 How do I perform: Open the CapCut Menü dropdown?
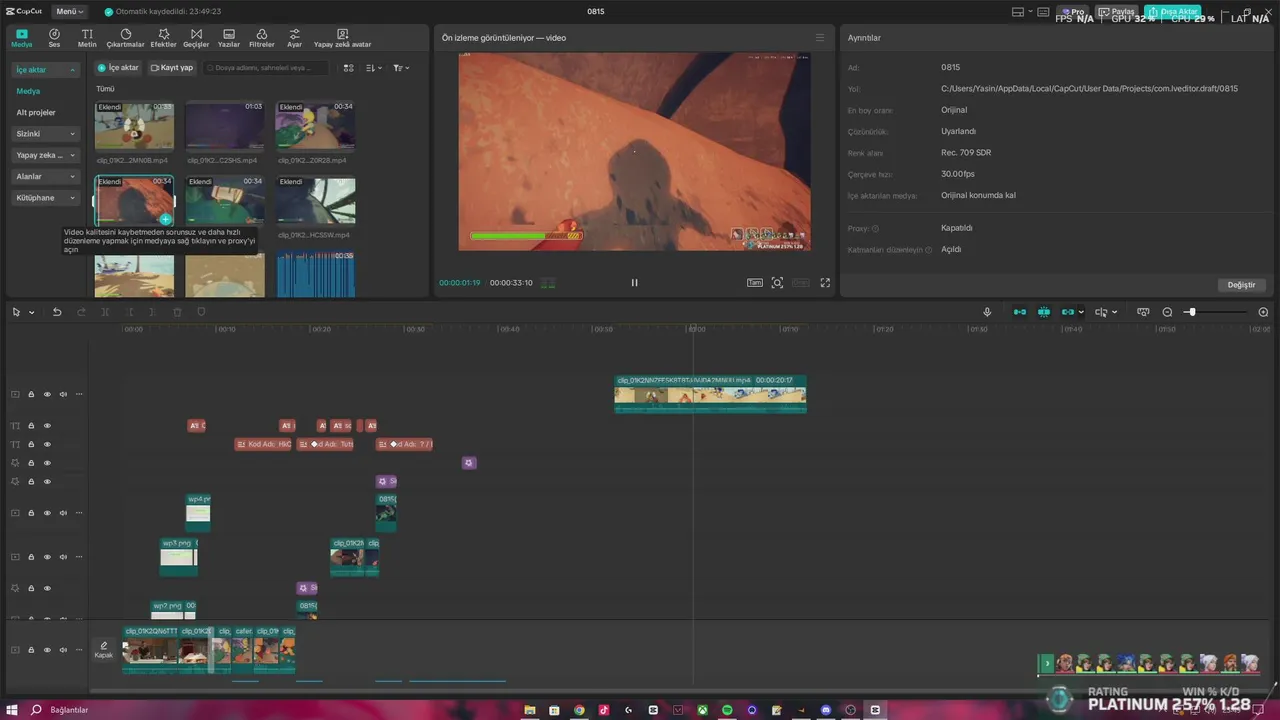(x=69, y=11)
